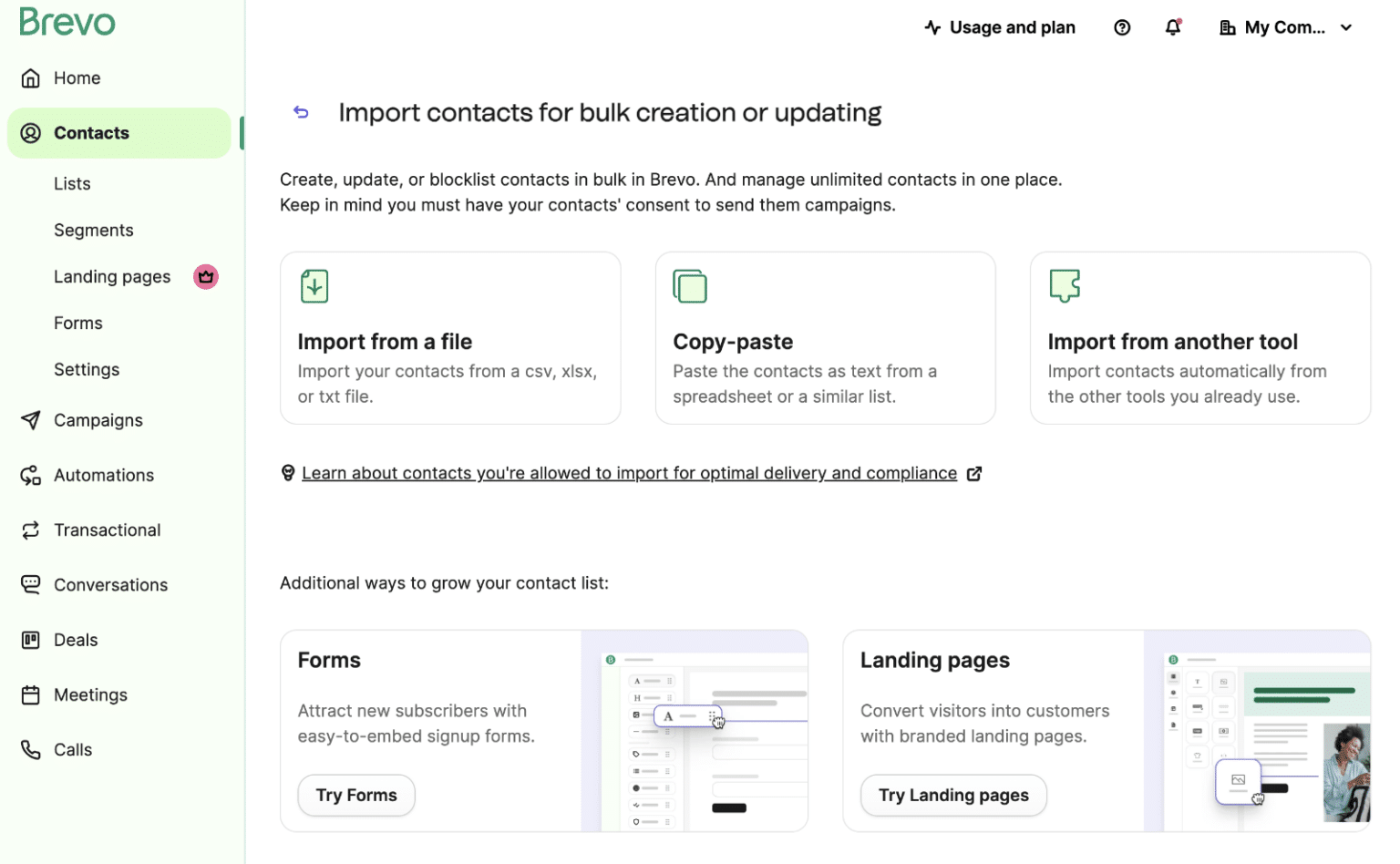Open the Lists submenu item
Viewport: 1400px width, 864px height.
point(72,184)
